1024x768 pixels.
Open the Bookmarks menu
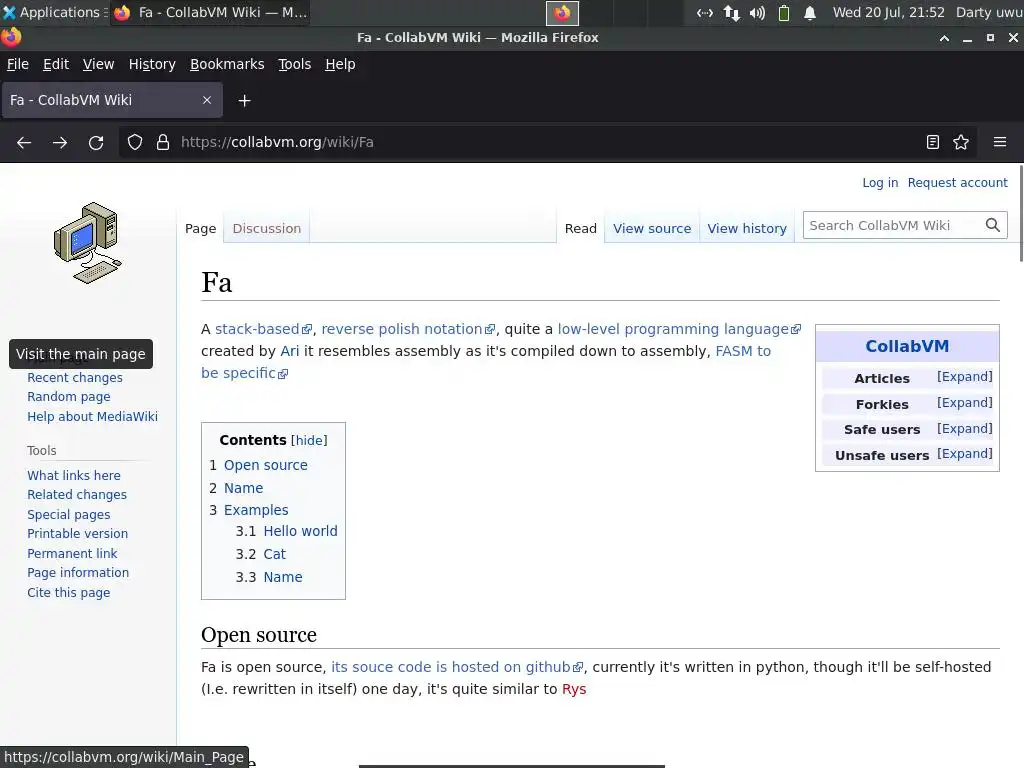[x=227, y=64]
